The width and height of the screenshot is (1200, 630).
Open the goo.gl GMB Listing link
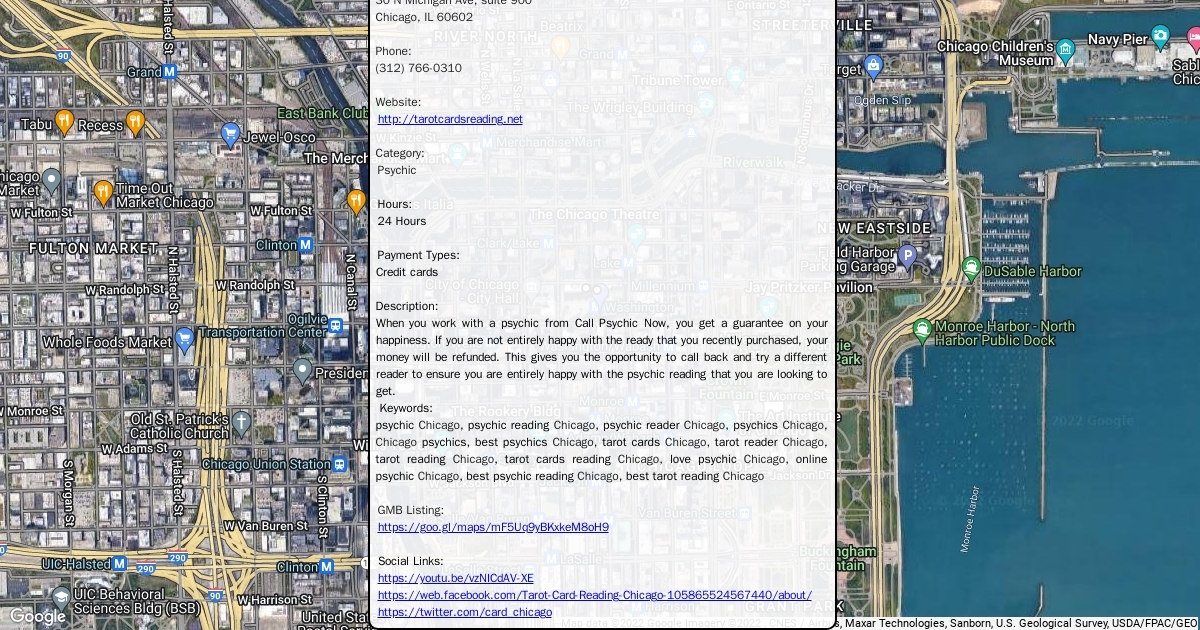tap(493, 527)
